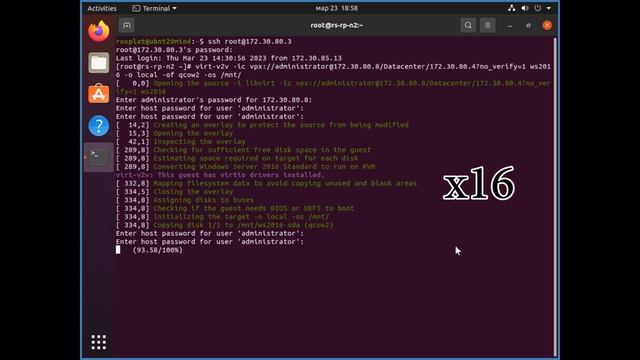Screen dimensions: 640x360
Task: Click 'Creating an overlay' log line
Action: pos(262,125)
